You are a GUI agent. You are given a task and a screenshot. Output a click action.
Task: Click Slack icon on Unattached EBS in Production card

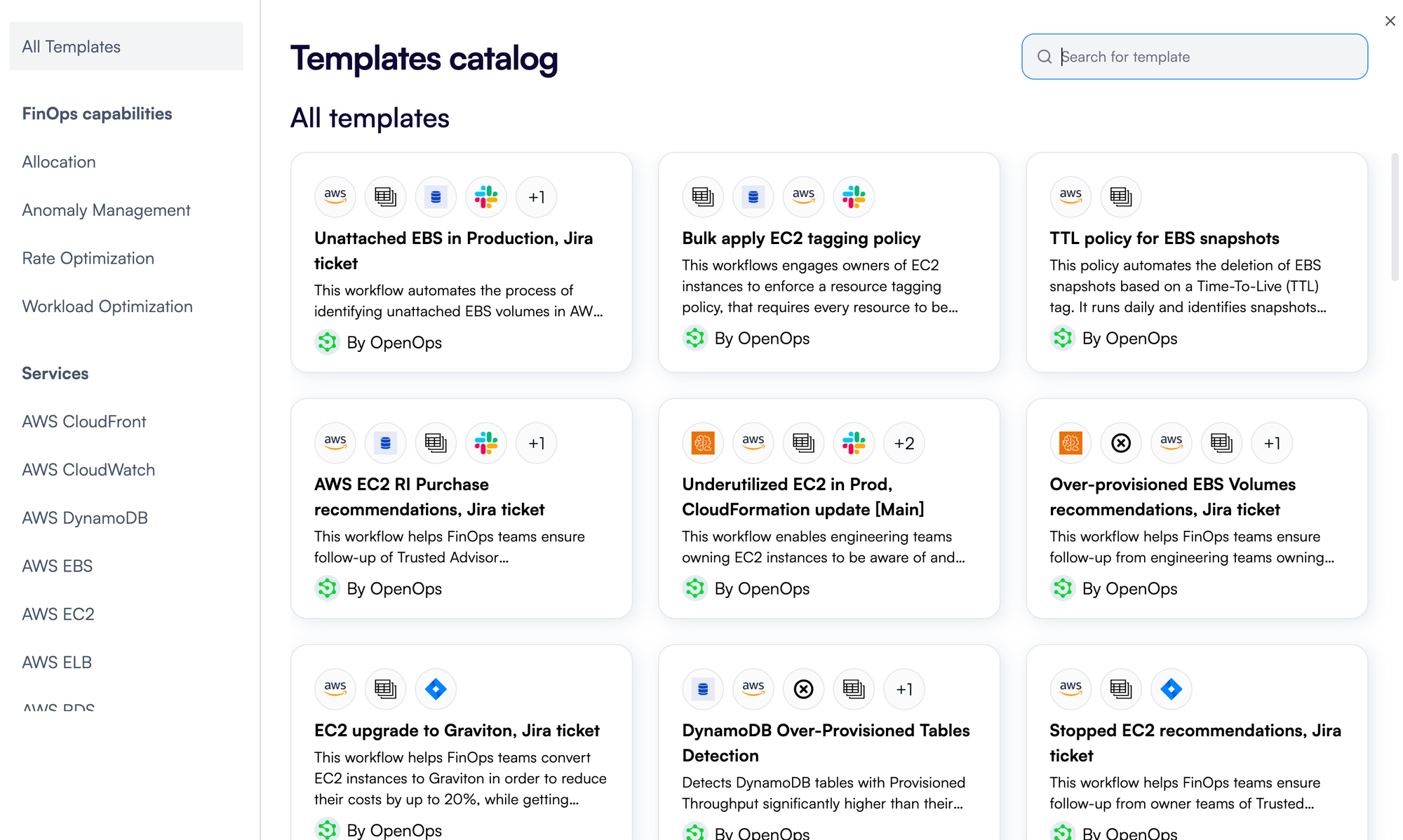tap(486, 196)
